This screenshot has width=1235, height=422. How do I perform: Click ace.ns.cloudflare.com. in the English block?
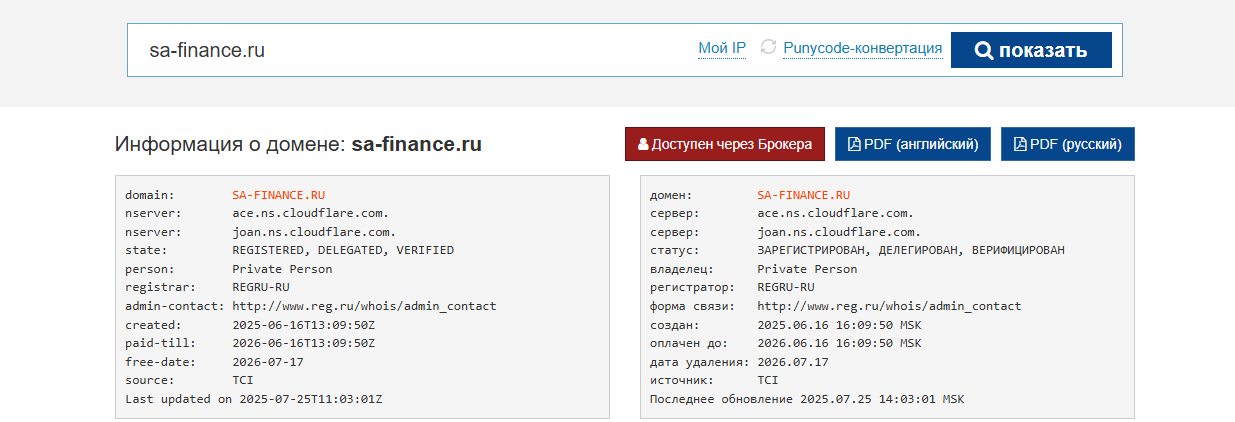pos(311,213)
